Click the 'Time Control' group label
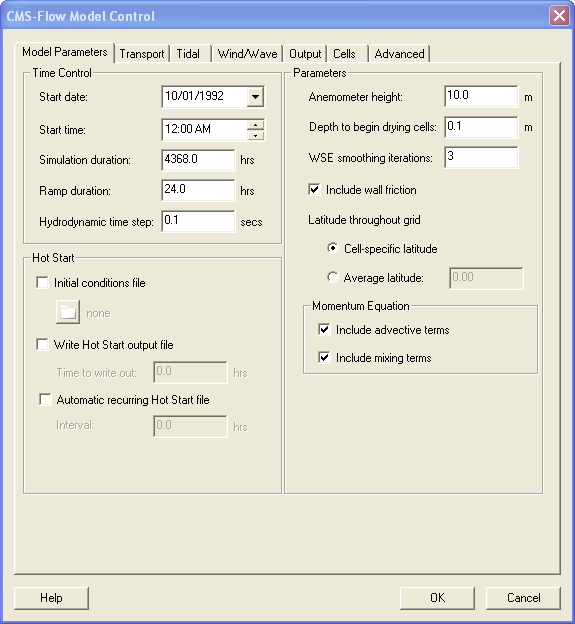The width and height of the screenshot is (575, 624). click(62, 72)
